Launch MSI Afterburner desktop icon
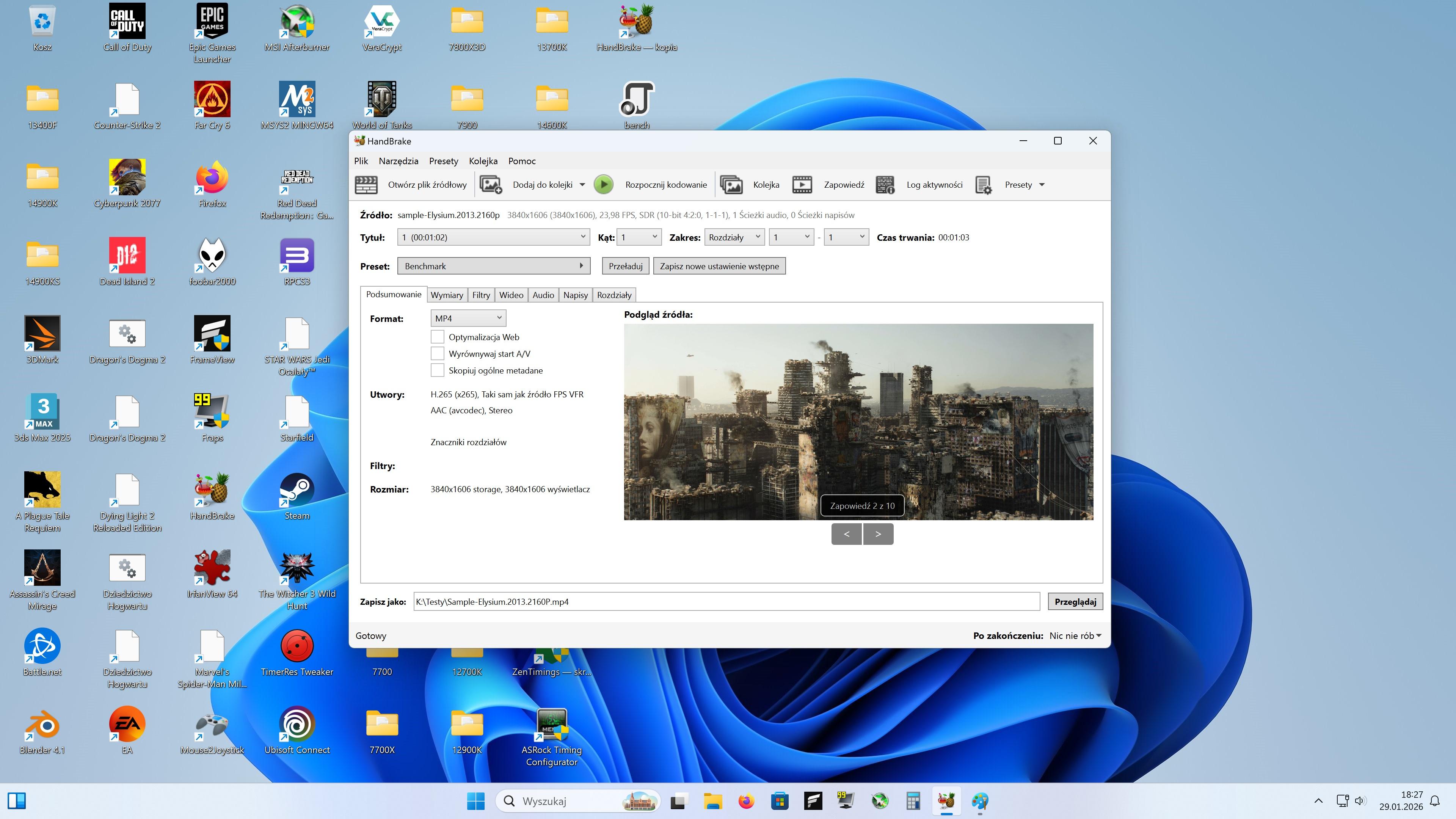The height and width of the screenshot is (819, 1456). point(297,23)
